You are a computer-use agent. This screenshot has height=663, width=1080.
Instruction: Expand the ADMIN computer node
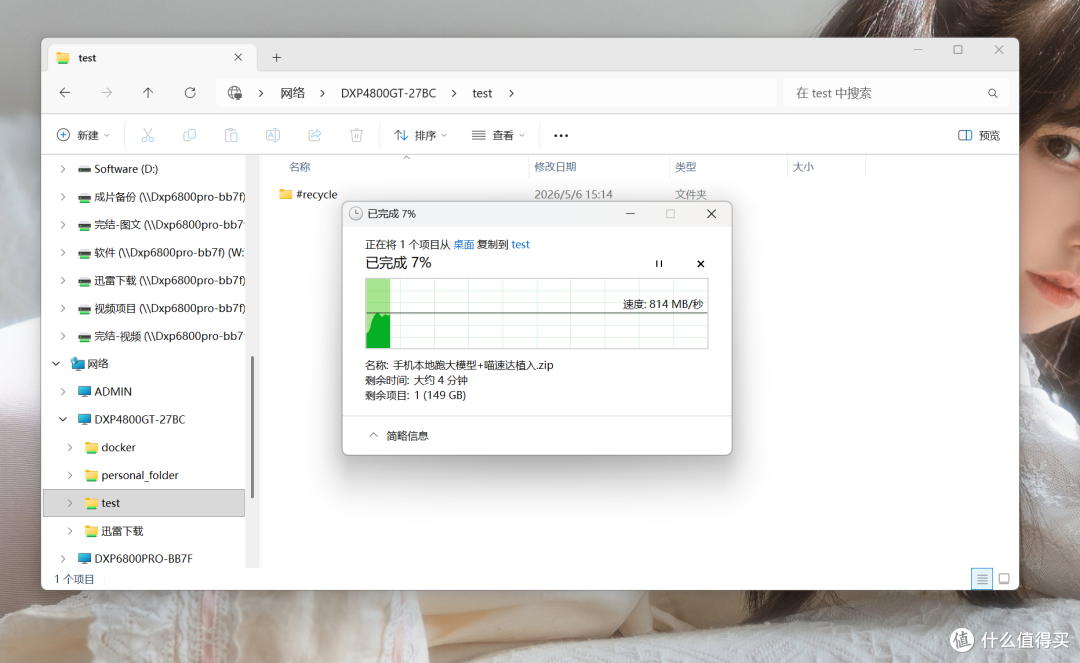pos(63,391)
